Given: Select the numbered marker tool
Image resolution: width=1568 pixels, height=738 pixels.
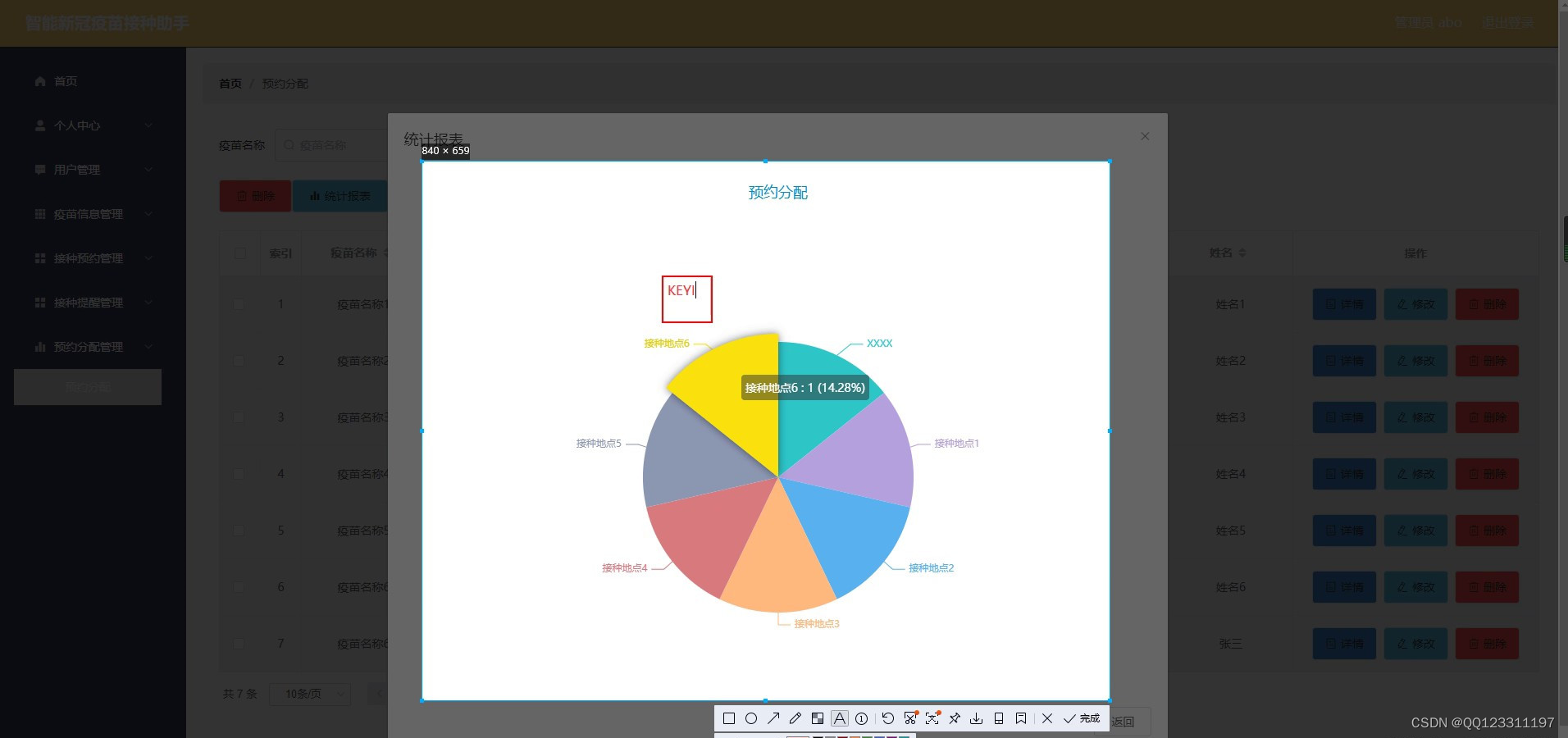Looking at the screenshot, I should click(861, 718).
